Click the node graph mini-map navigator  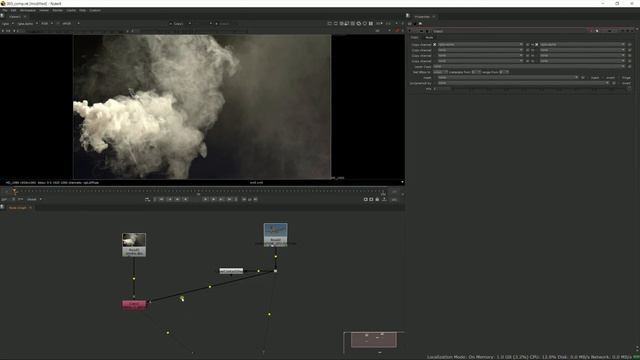(x=373, y=340)
